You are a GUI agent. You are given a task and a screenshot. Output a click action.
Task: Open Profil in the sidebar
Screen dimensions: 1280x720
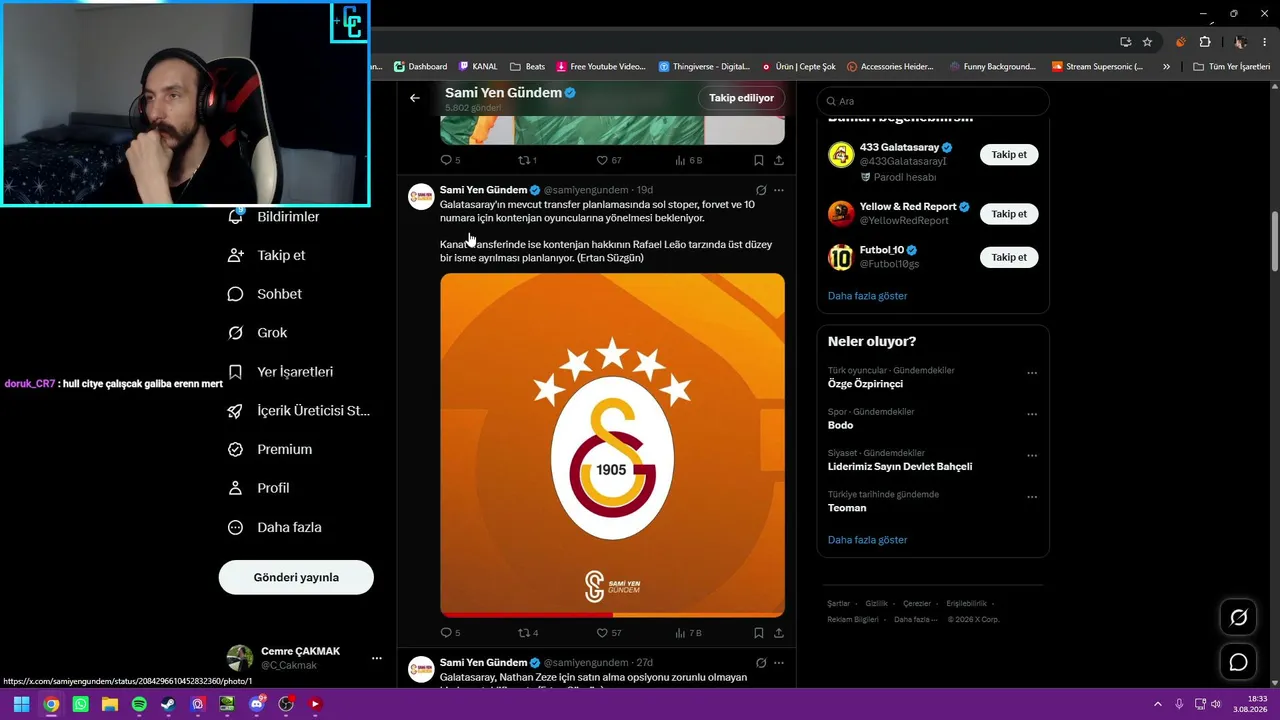pyautogui.click(x=259, y=488)
